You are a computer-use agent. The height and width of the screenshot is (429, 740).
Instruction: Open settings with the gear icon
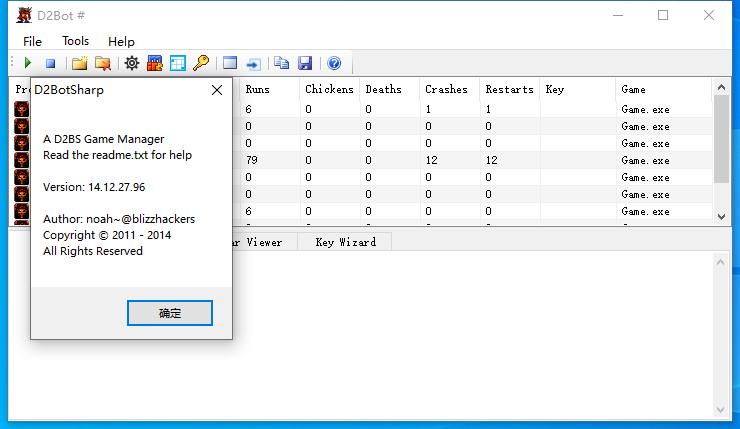point(131,64)
